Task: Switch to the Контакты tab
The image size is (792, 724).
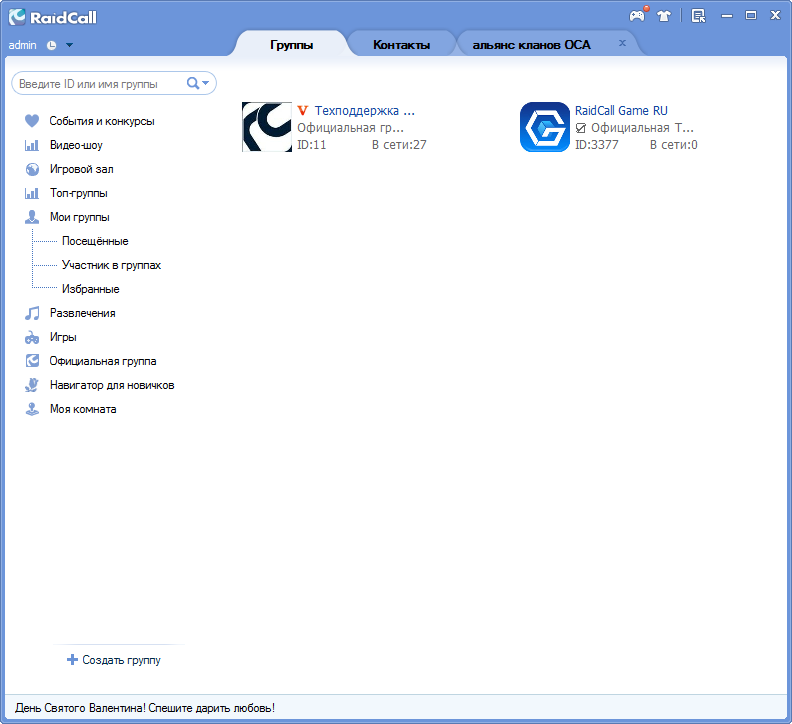Action: (402, 44)
